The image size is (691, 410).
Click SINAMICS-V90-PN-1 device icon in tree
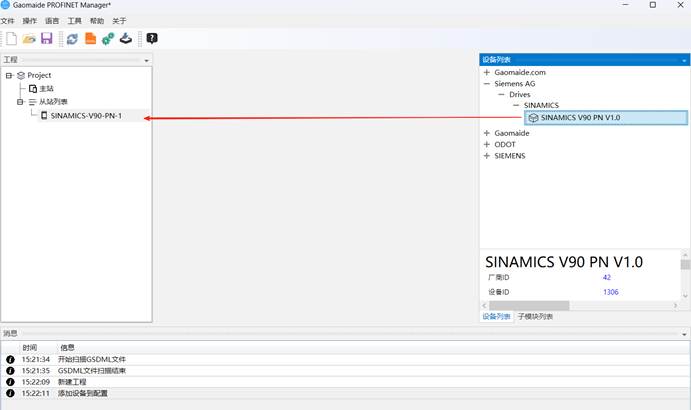pyautogui.click(x=44, y=116)
